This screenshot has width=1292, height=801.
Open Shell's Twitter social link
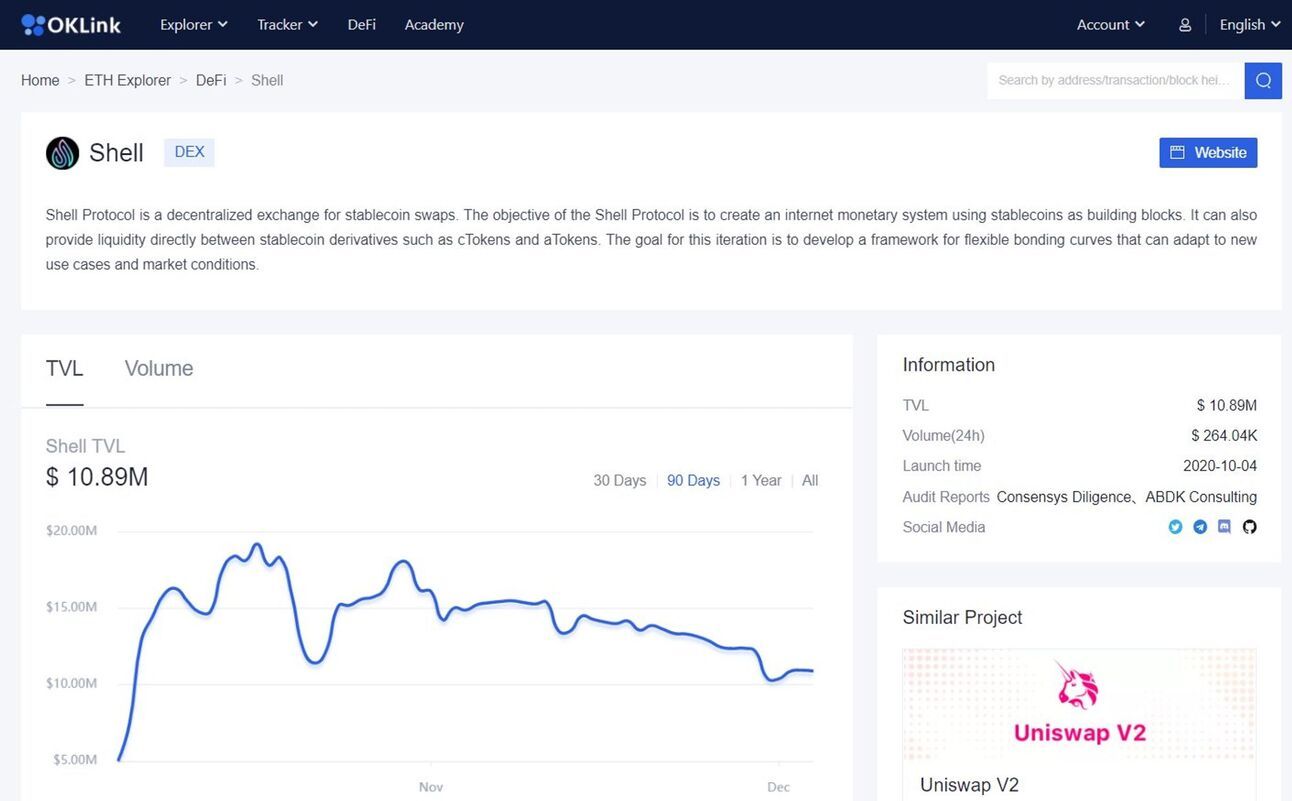(x=1175, y=527)
